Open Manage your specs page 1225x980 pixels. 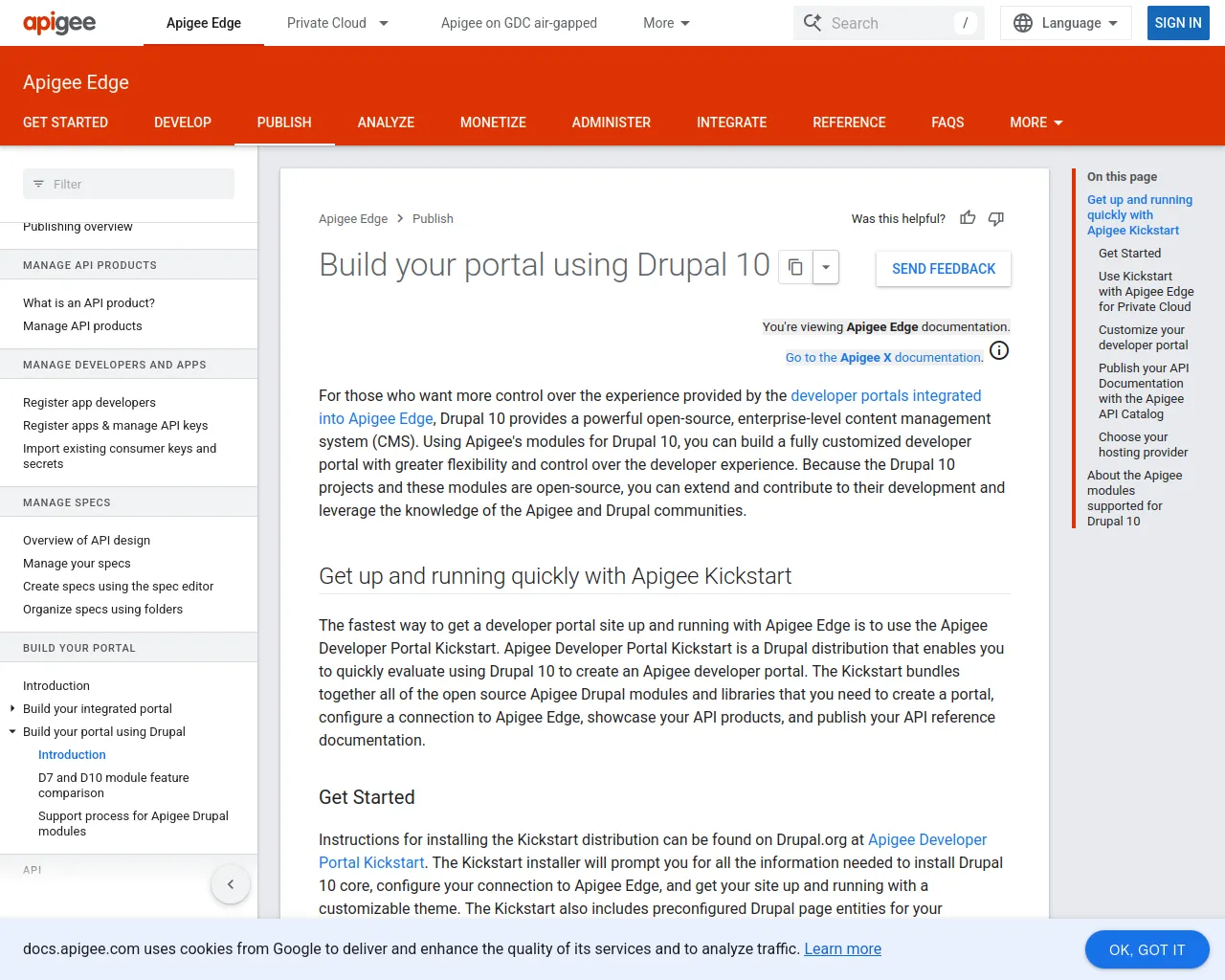click(77, 563)
